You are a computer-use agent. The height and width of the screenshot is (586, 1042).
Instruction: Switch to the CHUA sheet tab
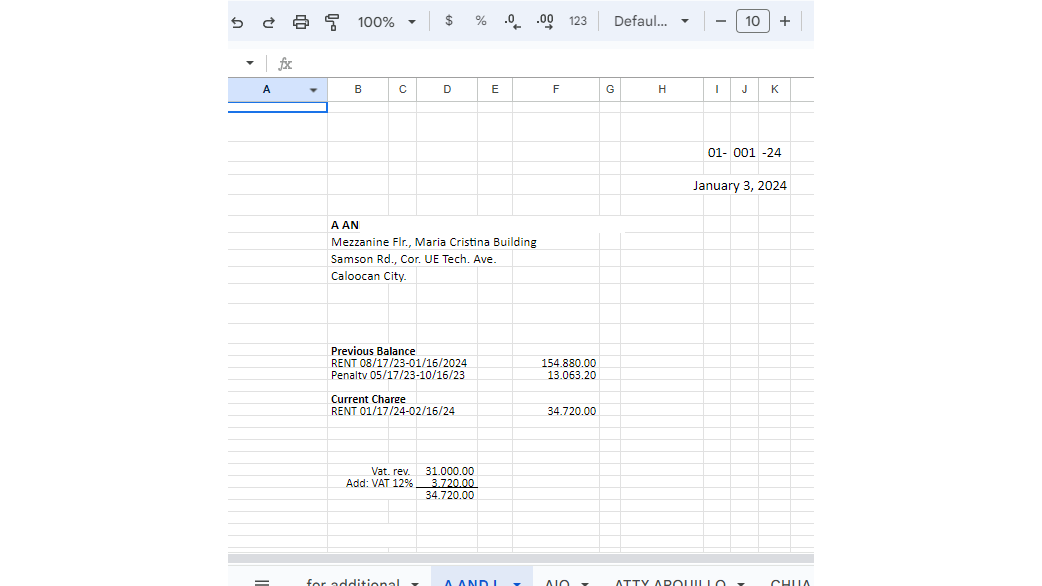point(791,582)
